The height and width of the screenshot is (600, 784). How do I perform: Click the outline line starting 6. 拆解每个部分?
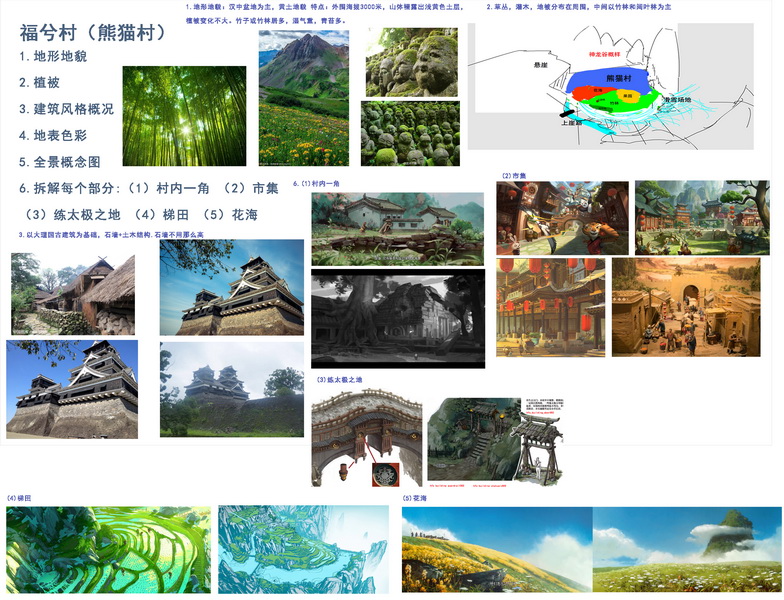pyautogui.click(x=149, y=188)
